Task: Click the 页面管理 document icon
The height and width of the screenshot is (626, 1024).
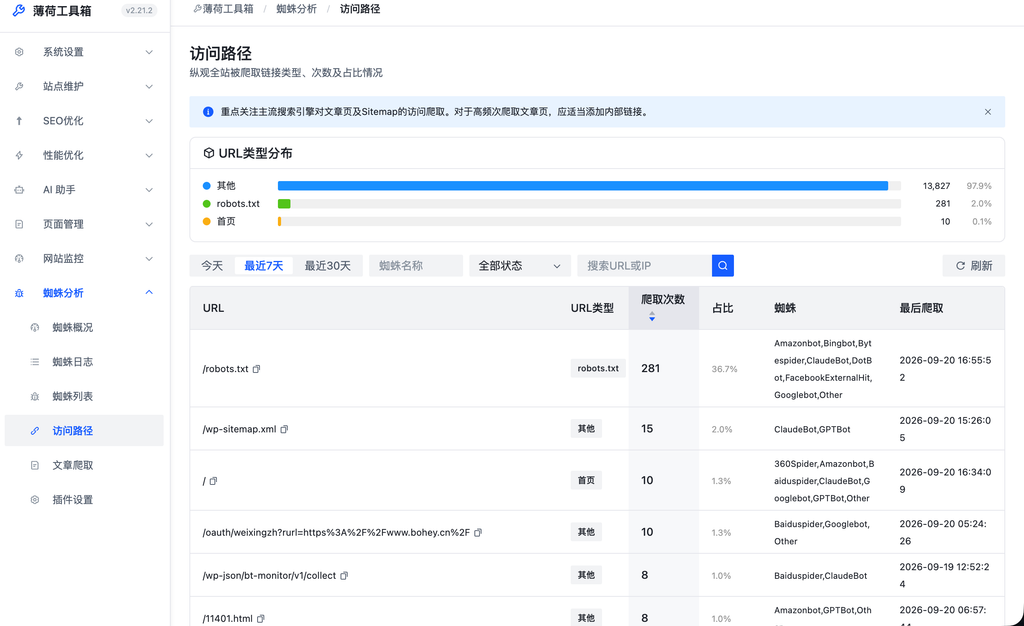Action: (x=19, y=225)
